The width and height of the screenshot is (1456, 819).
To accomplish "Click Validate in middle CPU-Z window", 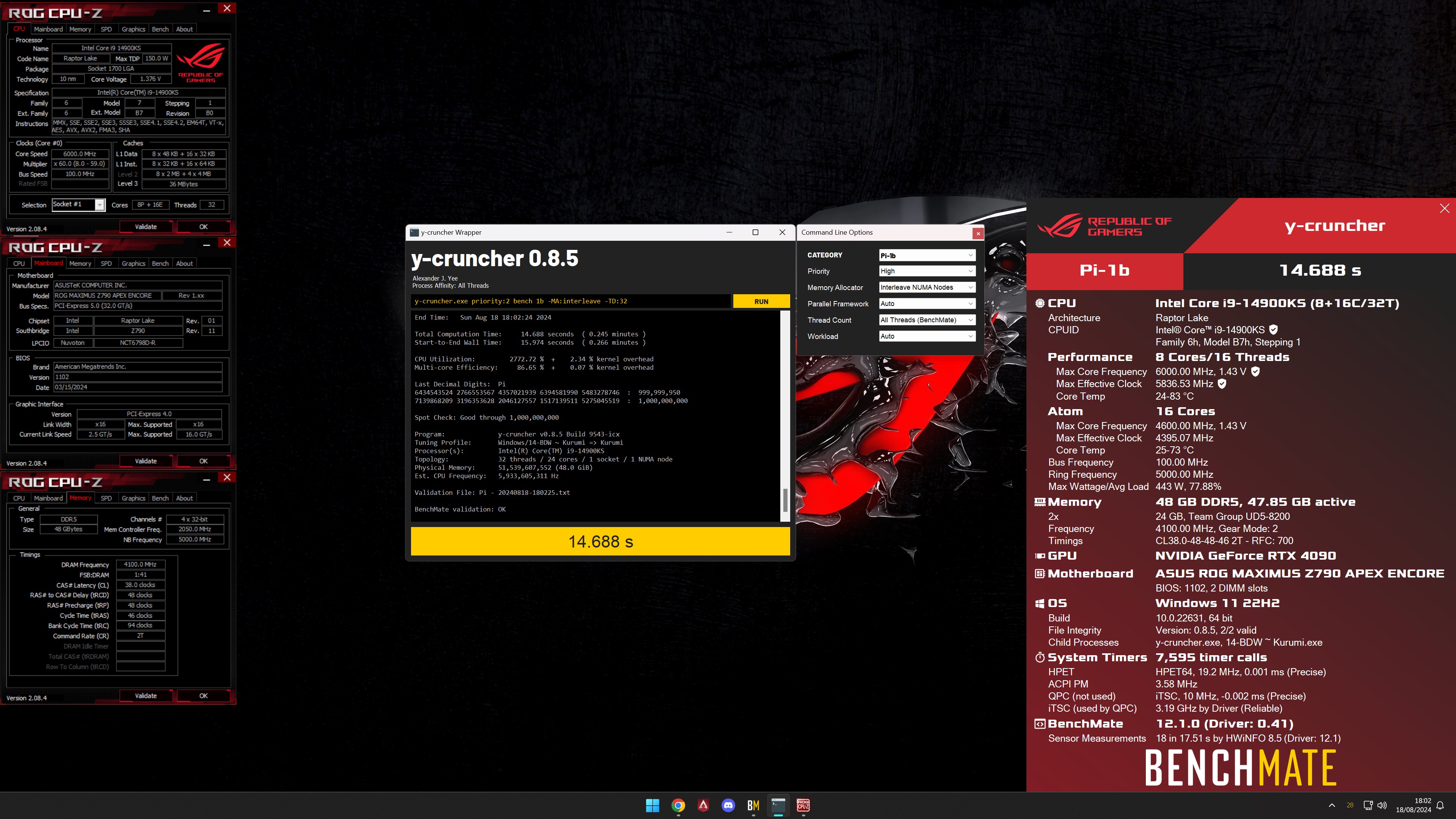I will 146,461.
